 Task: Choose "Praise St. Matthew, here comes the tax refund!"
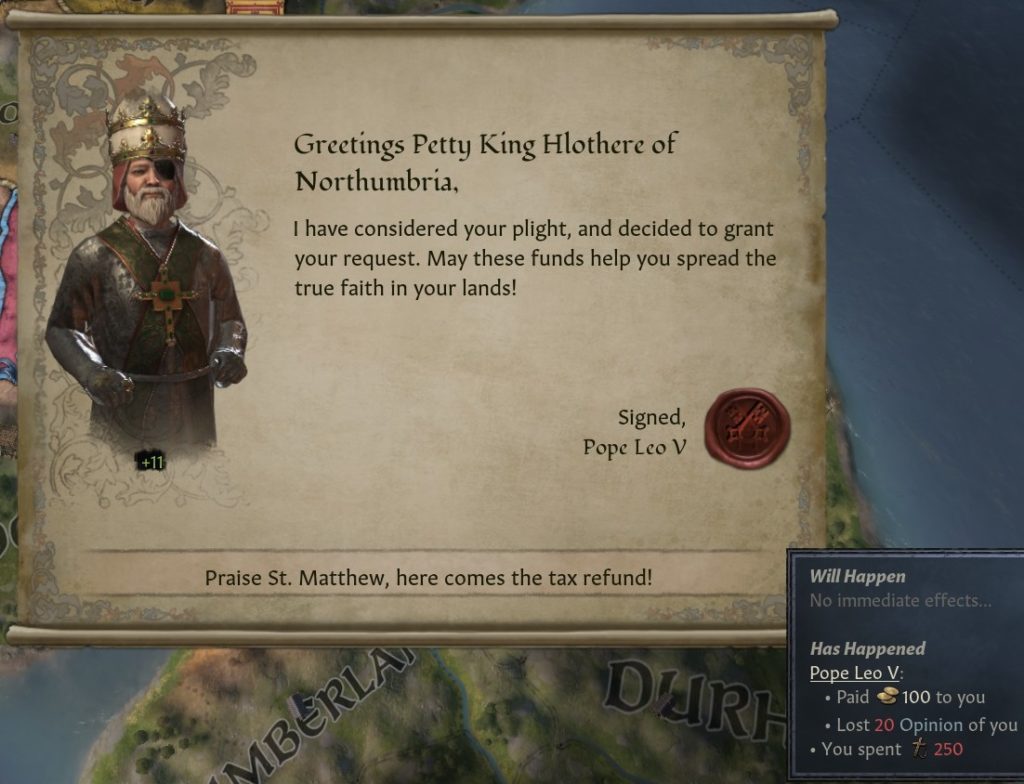(x=428, y=578)
